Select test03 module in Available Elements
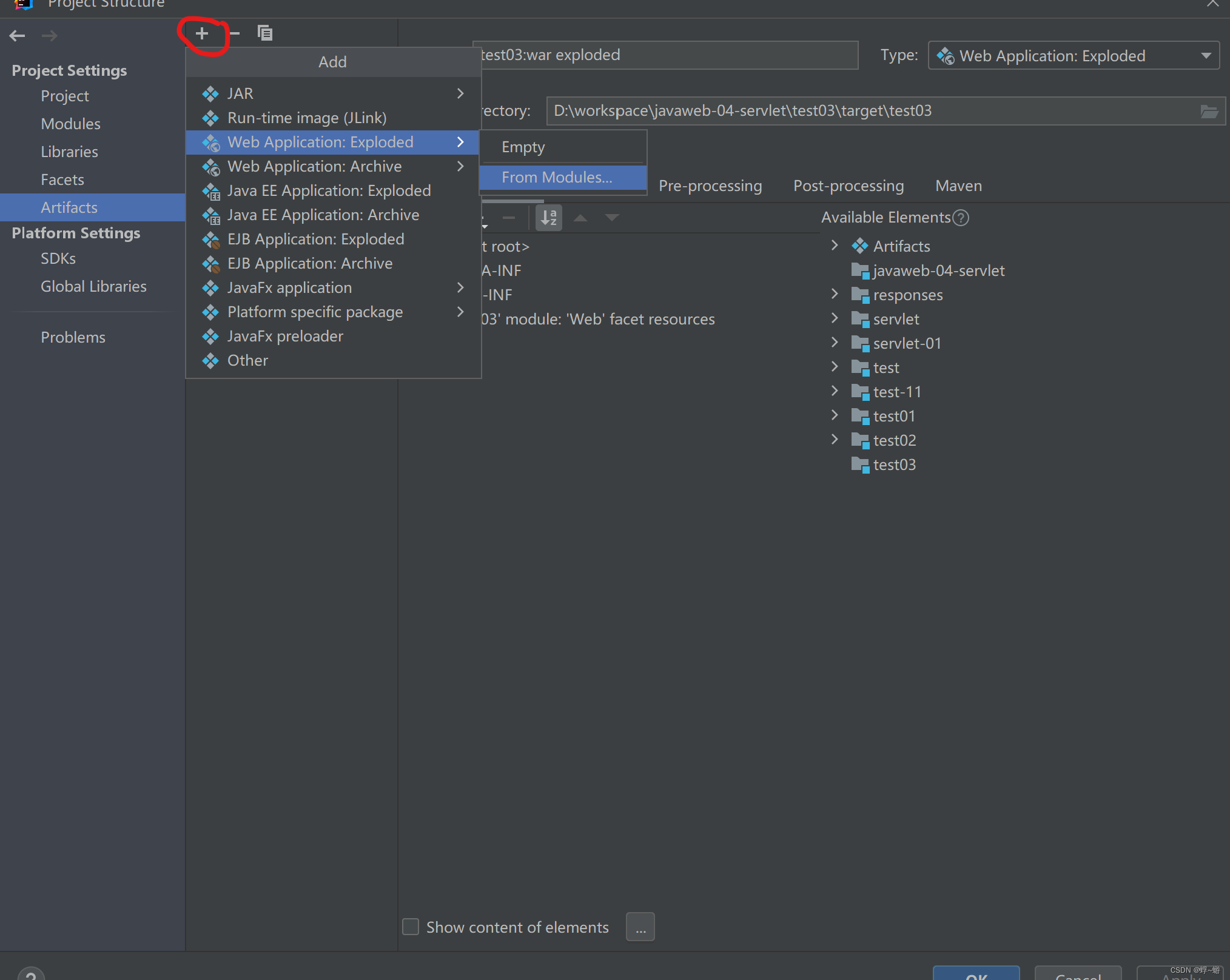Viewport: 1230px width, 980px height. (x=893, y=465)
